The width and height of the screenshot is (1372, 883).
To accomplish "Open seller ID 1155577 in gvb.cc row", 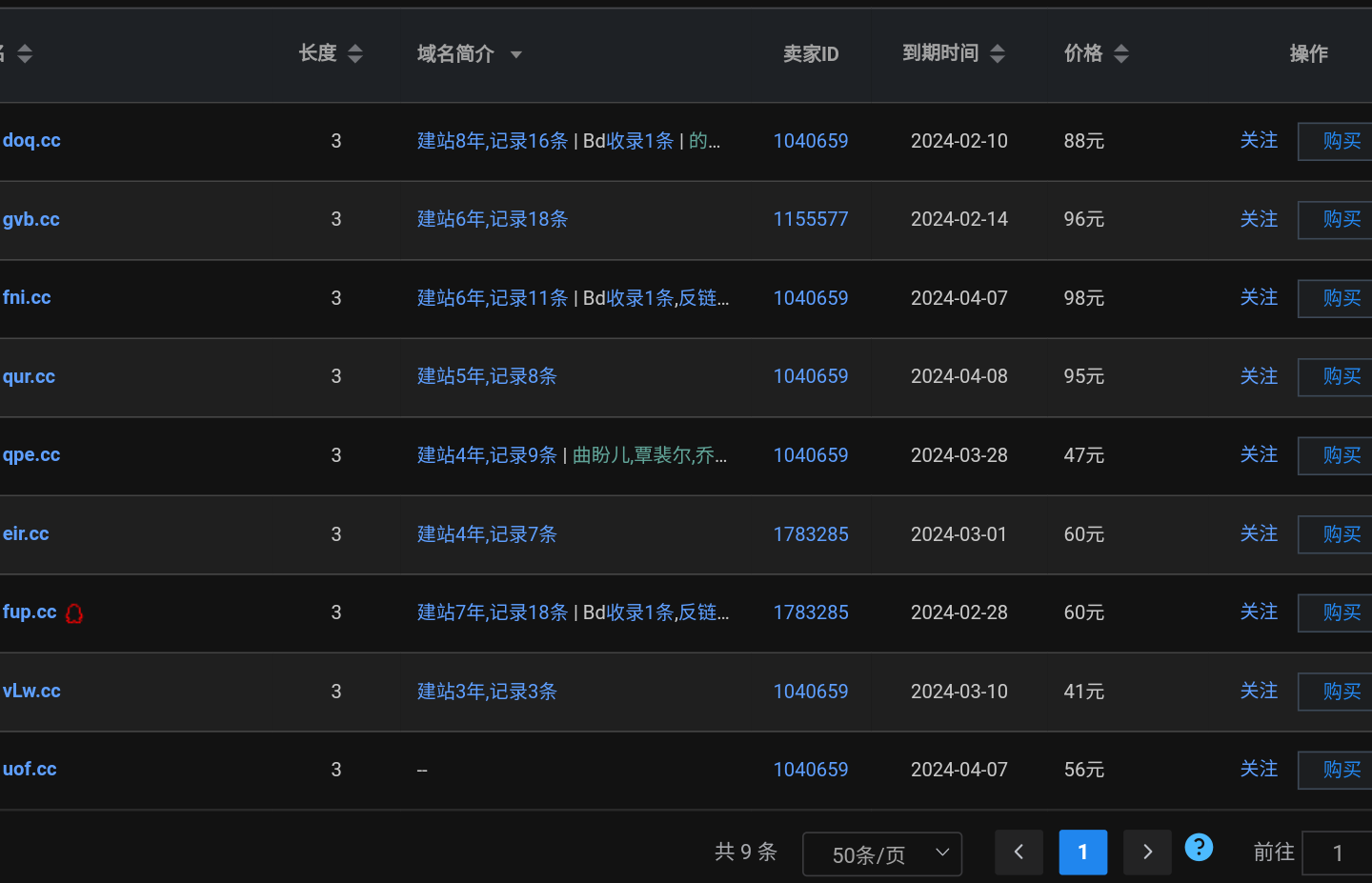I will 811,219.
